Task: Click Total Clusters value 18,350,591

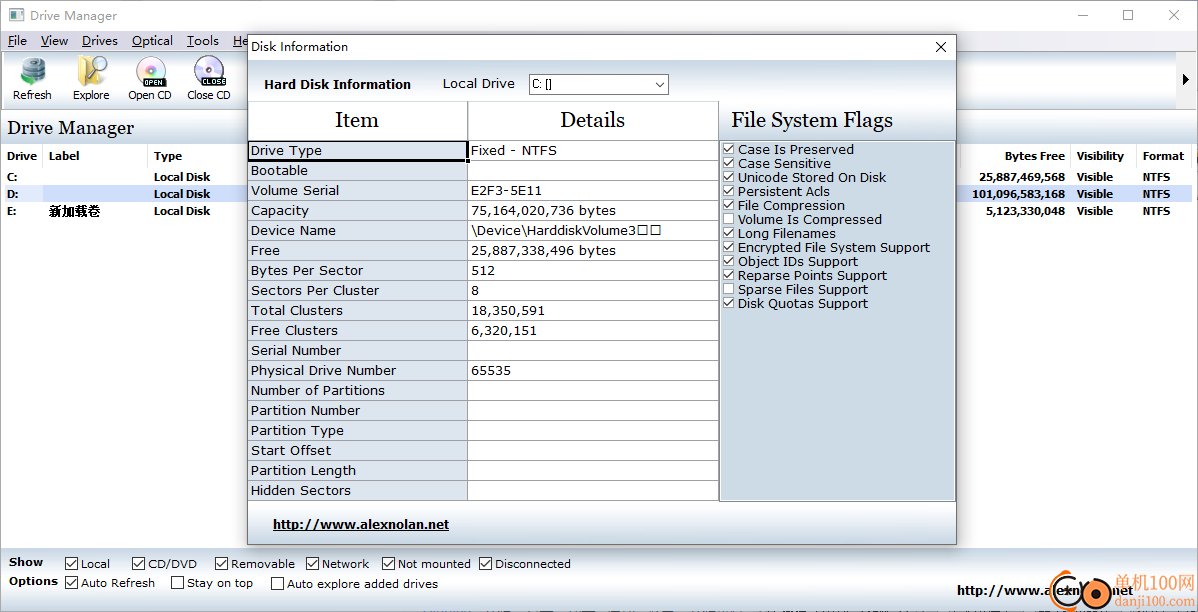Action: click(593, 310)
